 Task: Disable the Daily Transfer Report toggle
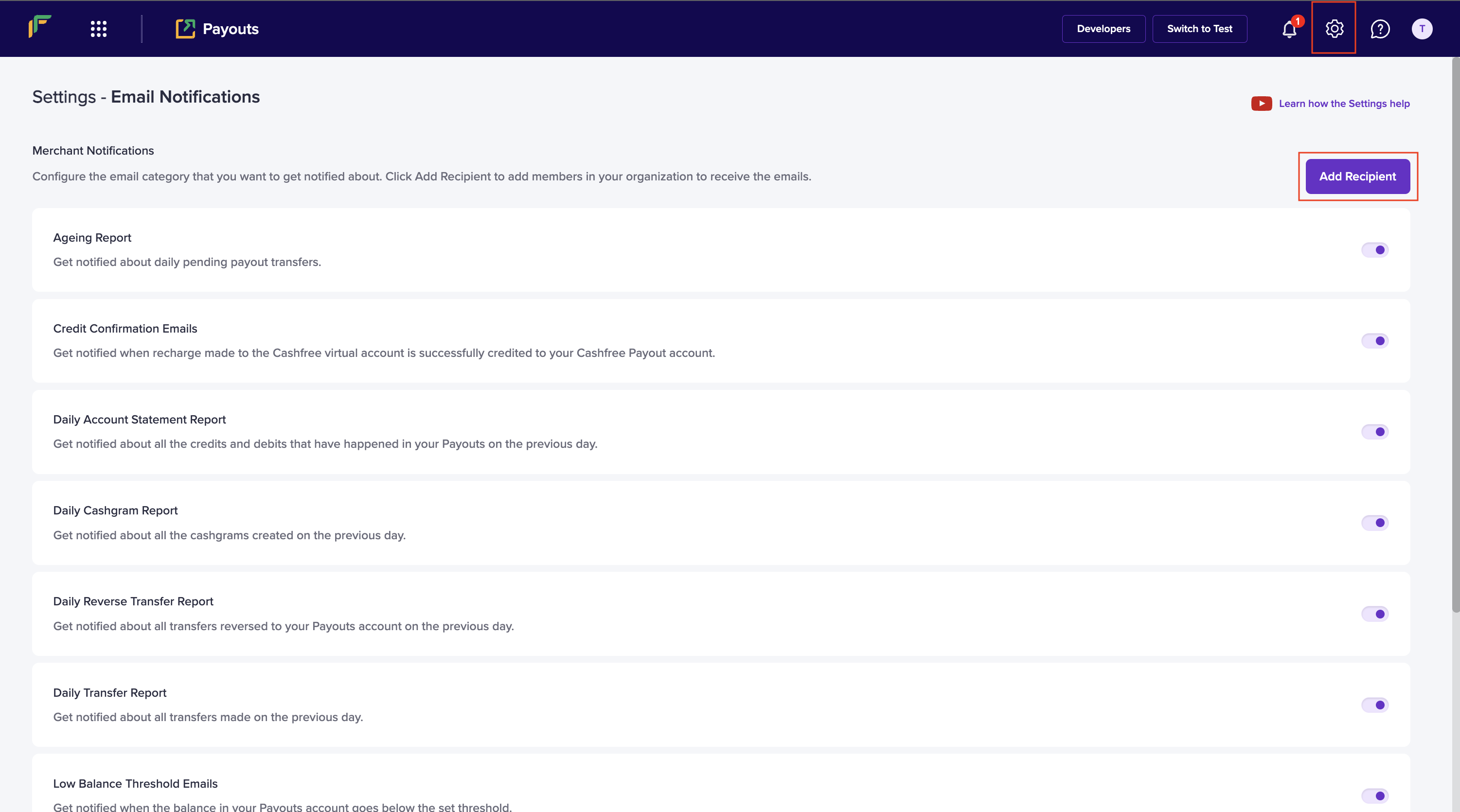(1374, 705)
